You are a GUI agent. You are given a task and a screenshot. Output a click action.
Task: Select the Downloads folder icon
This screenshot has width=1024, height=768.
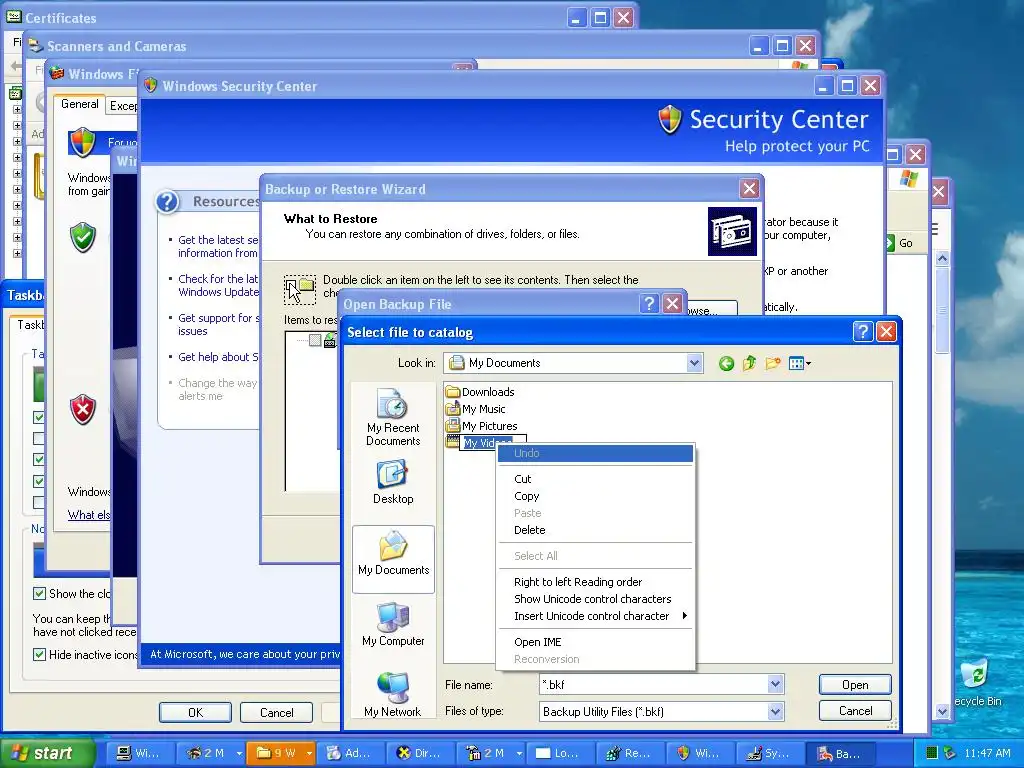pyautogui.click(x=453, y=392)
